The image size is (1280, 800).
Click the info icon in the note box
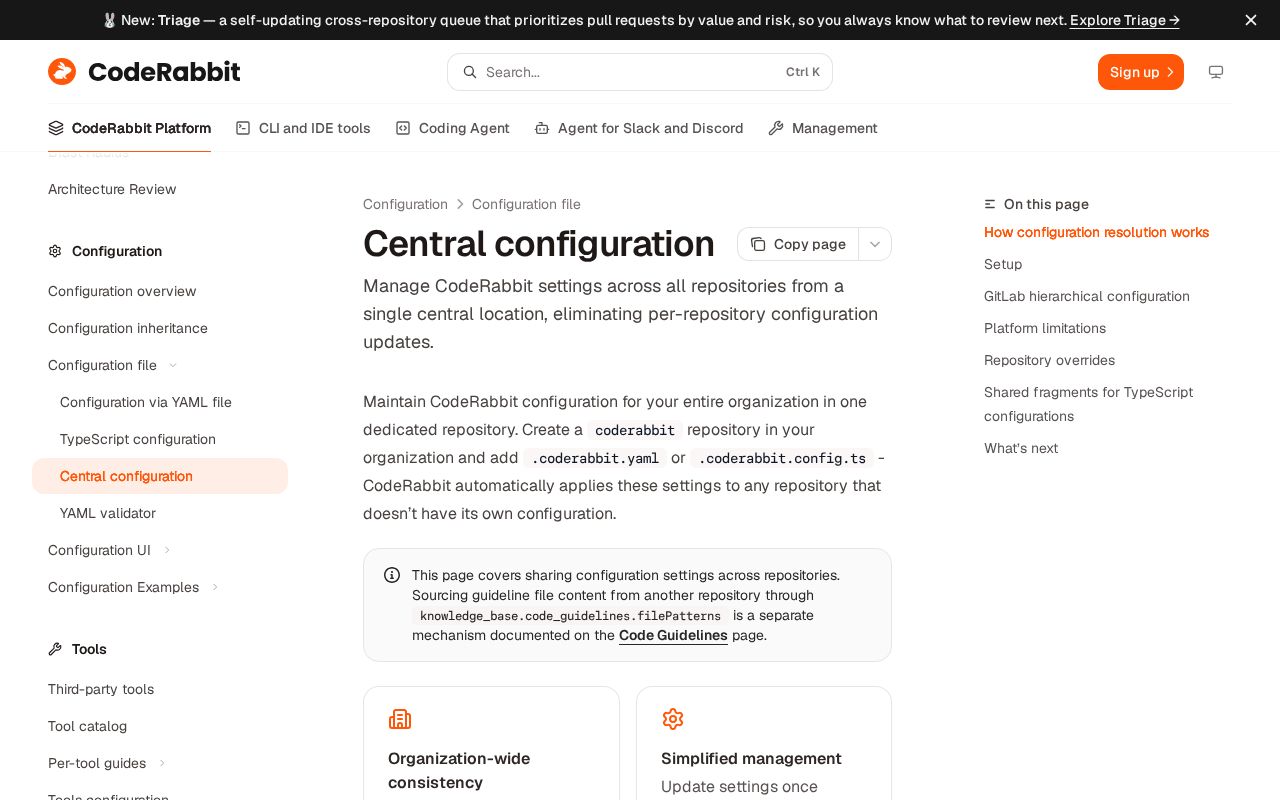[x=392, y=575]
